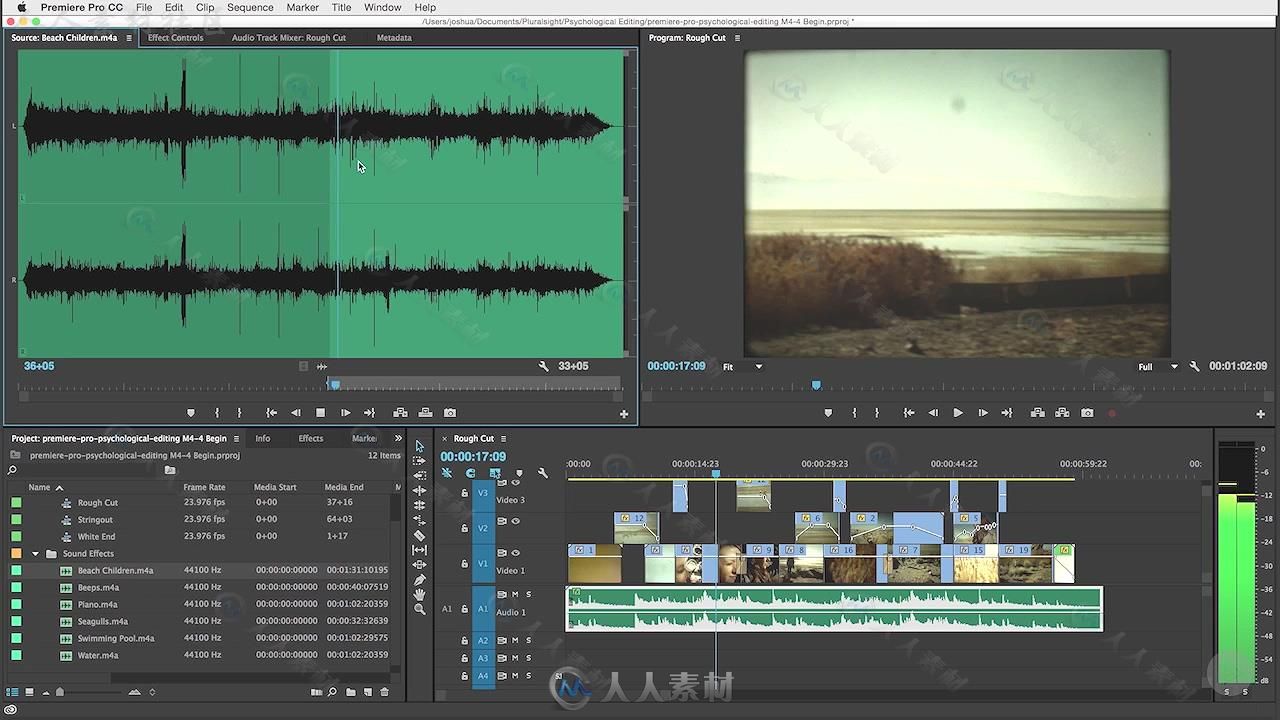Open Program: Rough Cut panel menu
Screen dimensions: 1280x720
pos(738,38)
